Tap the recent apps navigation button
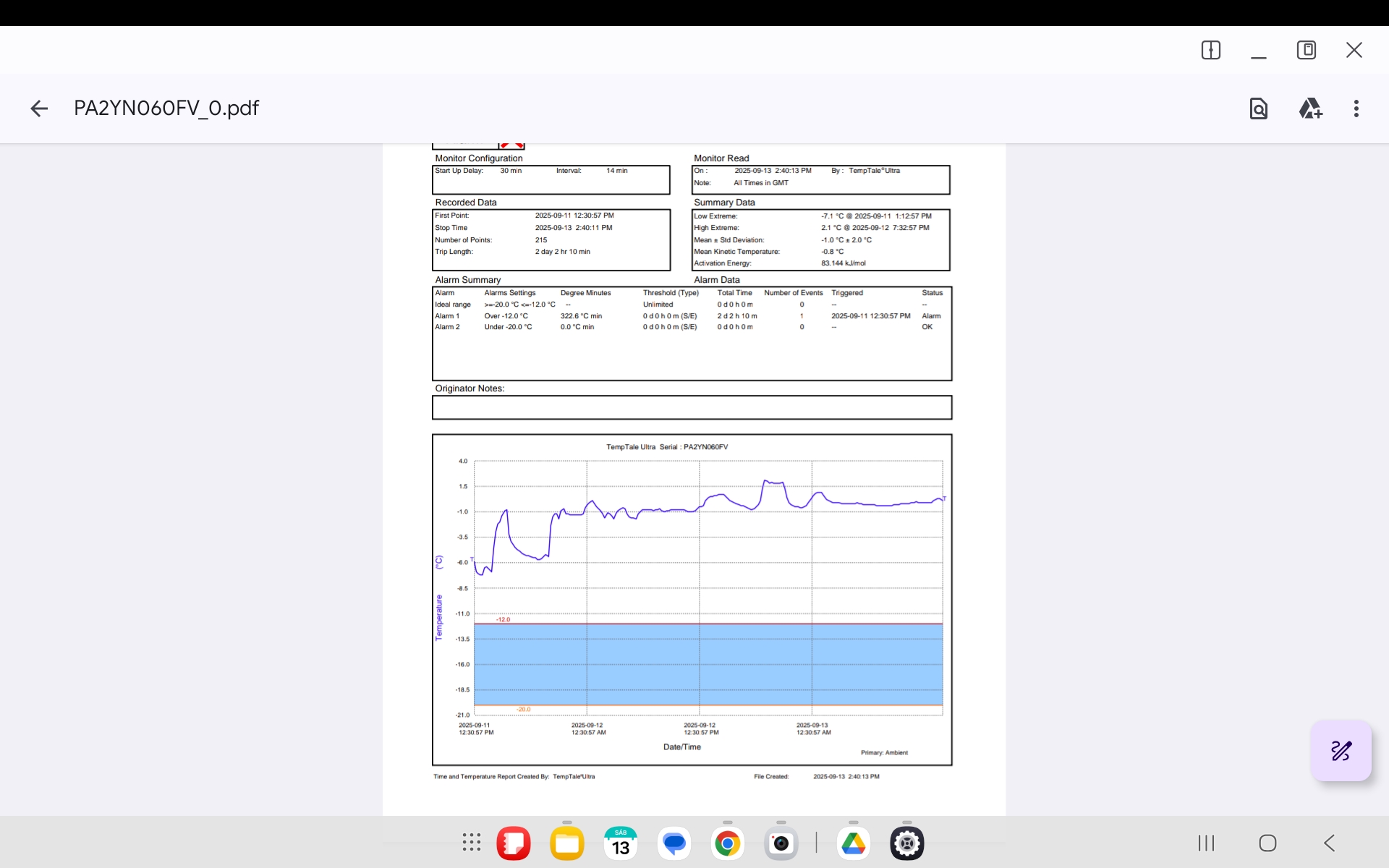This screenshot has width=1389, height=868. pyautogui.click(x=1206, y=843)
